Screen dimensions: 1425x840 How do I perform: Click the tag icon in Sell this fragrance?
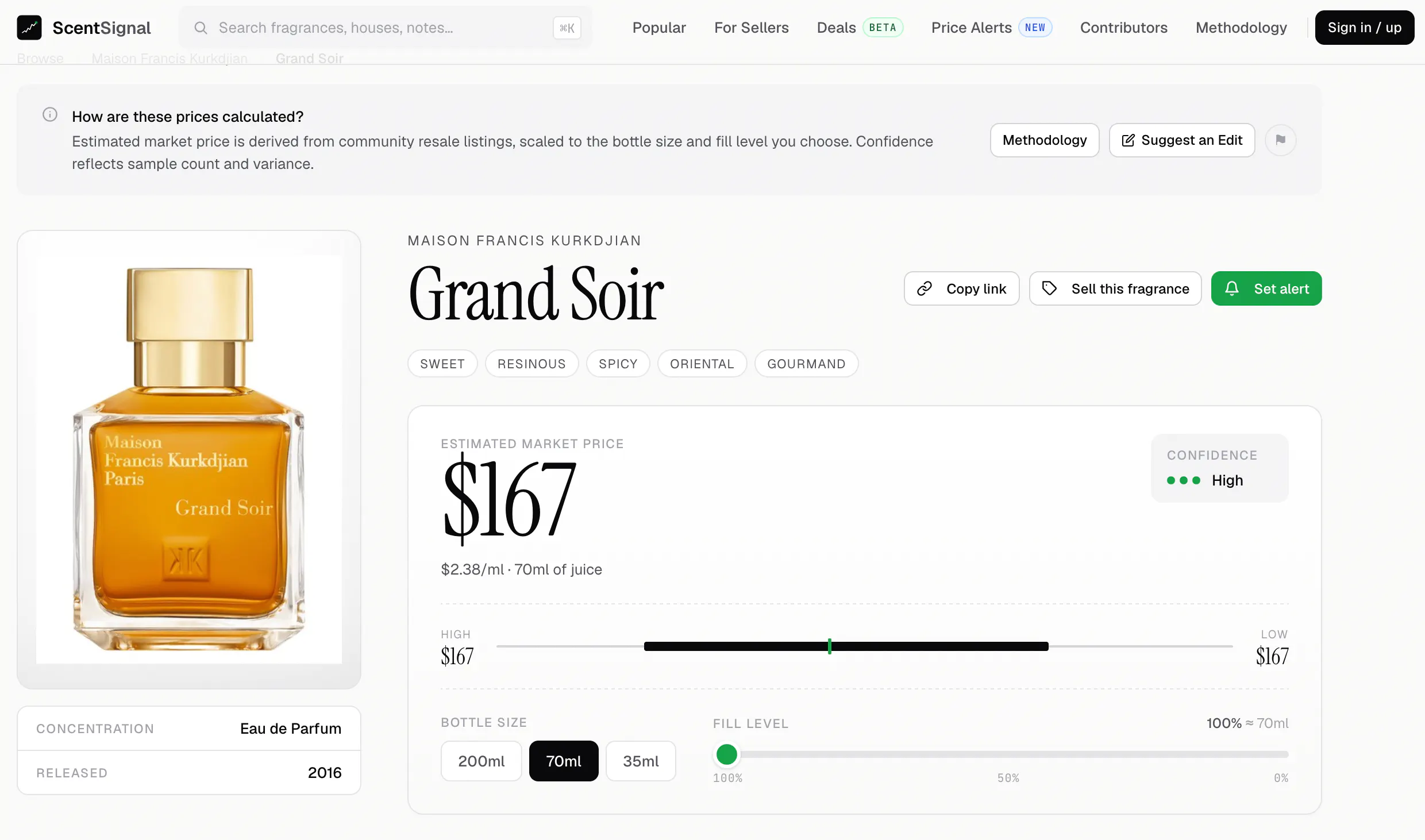click(1049, 288)
